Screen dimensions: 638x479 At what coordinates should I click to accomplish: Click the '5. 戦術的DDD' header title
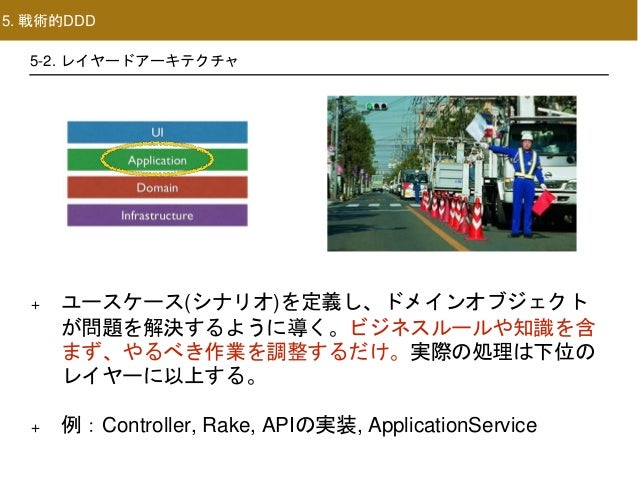pyautogui.click(x=48, y=21)
